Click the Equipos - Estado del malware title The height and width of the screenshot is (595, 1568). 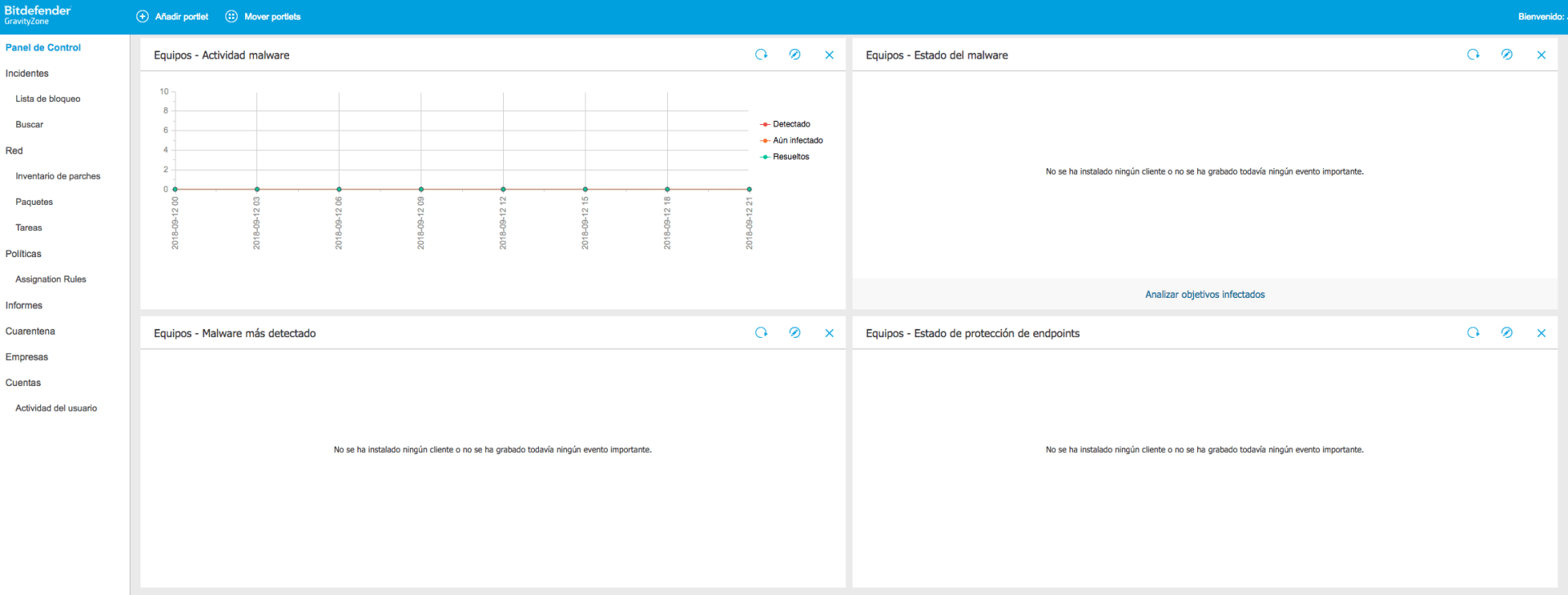(x=937, y=56)
